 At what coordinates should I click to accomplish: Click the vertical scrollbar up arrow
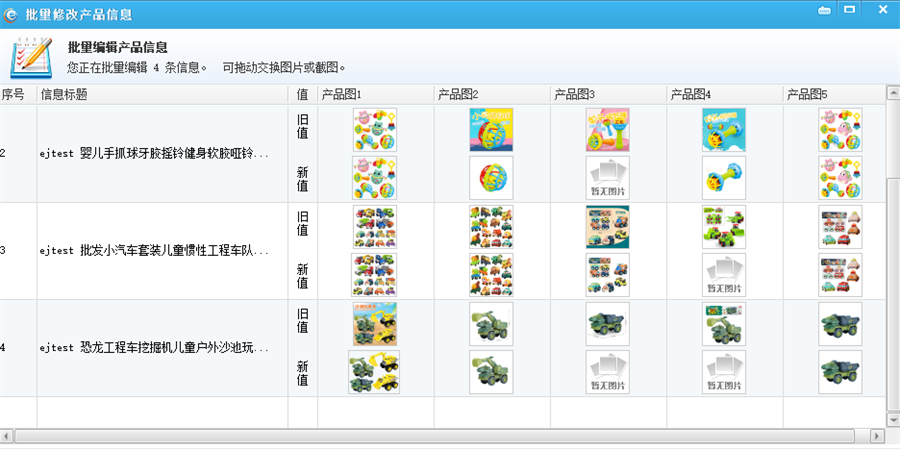pyautogui.click(x=892, y=94)
